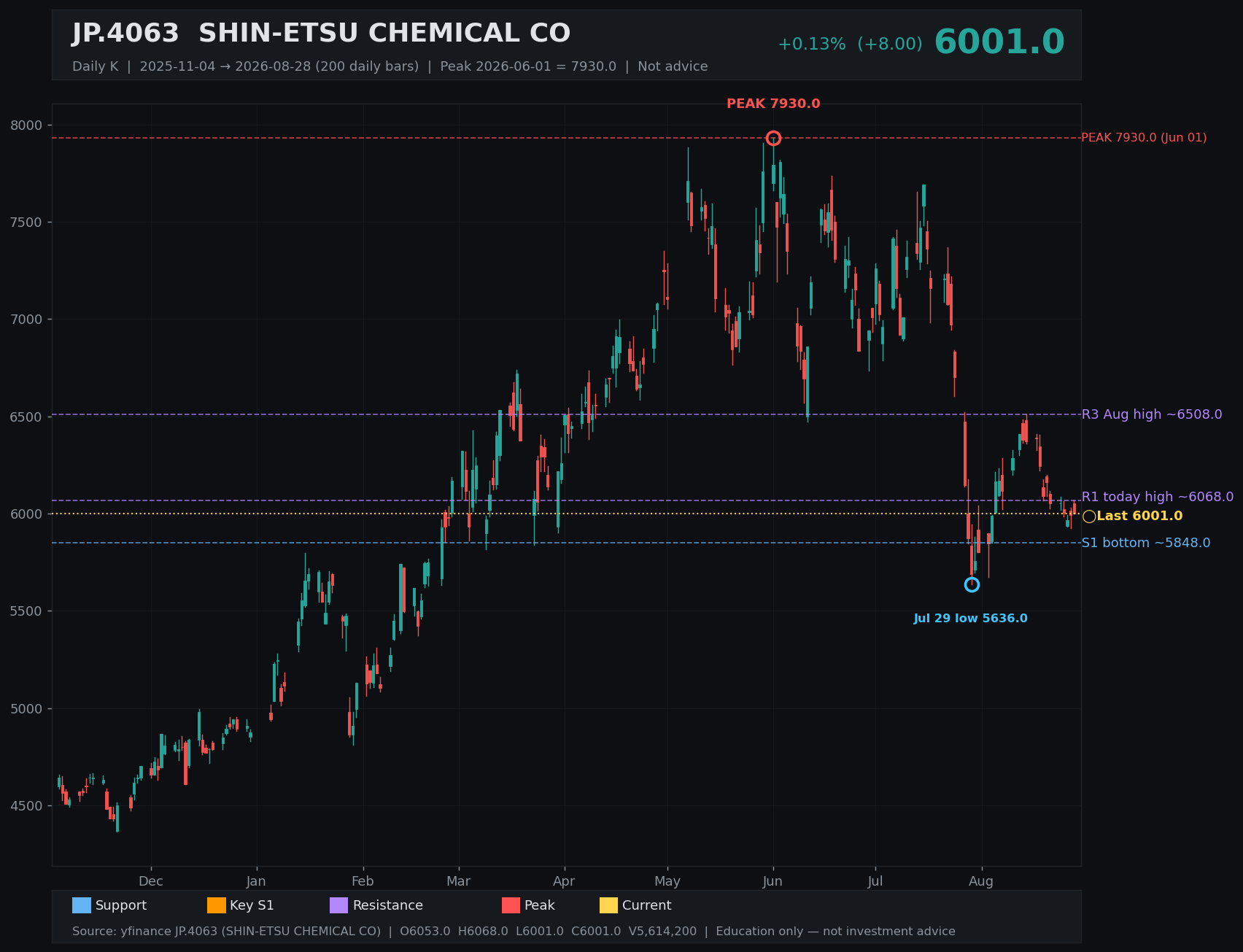Click the "Peak" legend label
The image size is (1243, 952).
(x=540, y=905)
